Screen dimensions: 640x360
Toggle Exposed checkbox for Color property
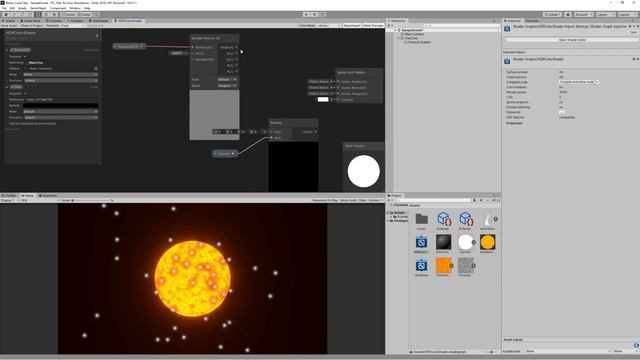point(25,93)
